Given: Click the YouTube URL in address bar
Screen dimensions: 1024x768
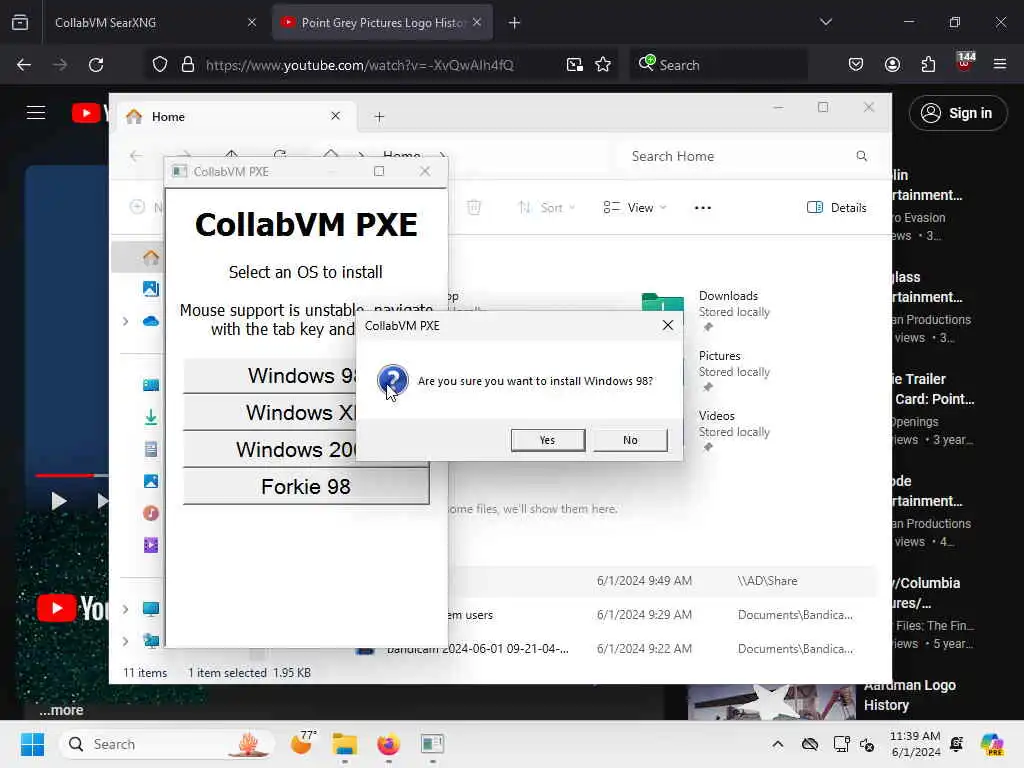Looking at the screenshot, I should click(359, 65).
